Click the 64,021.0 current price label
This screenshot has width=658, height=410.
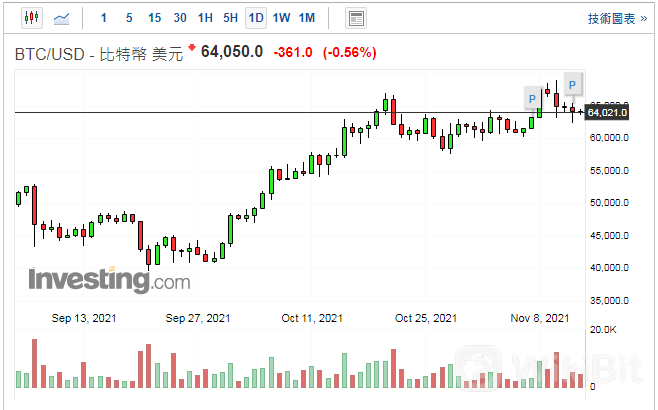607,112
